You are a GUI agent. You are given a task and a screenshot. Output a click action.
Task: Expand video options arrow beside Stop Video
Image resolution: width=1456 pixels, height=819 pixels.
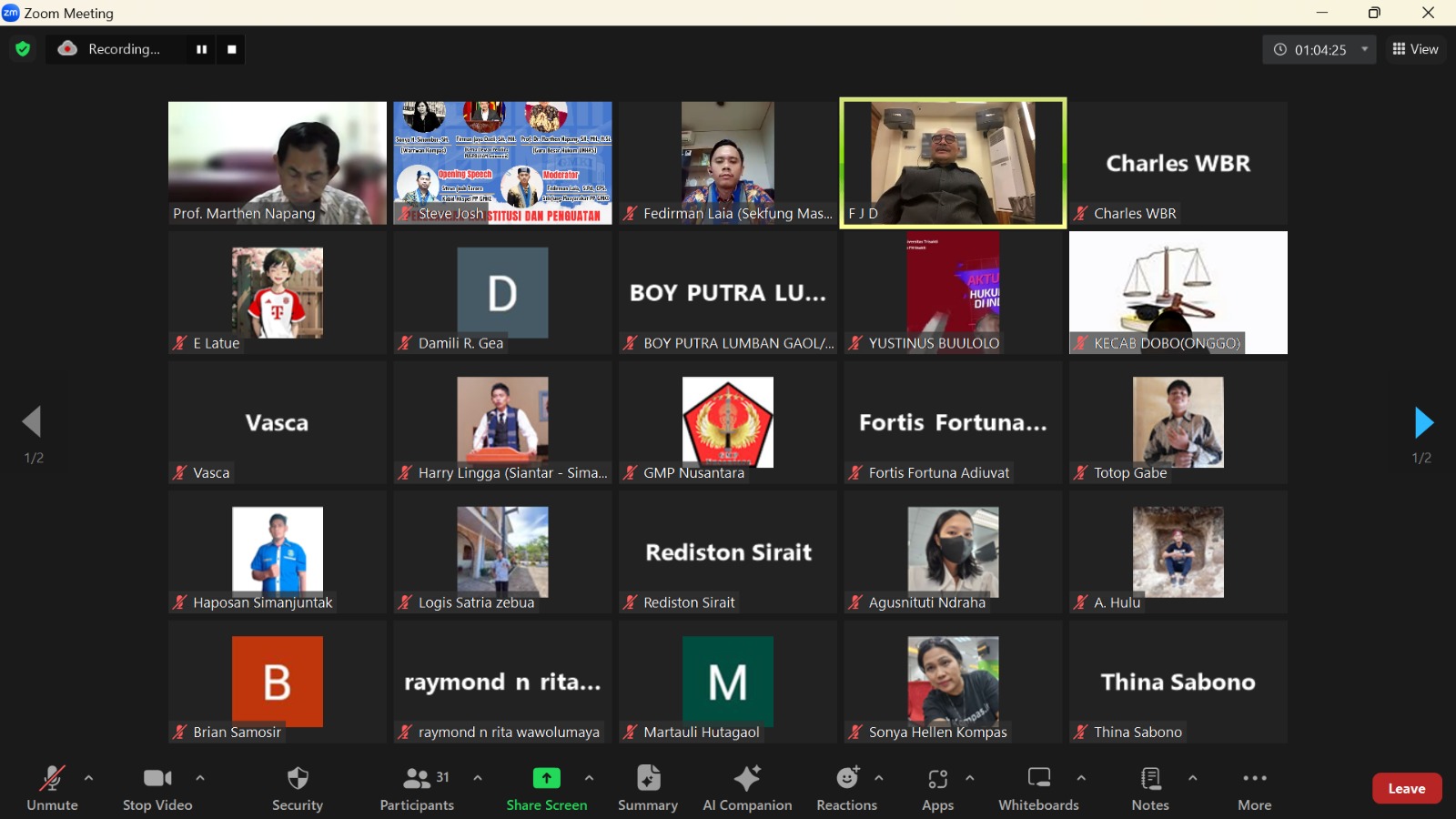coord(200,778)
